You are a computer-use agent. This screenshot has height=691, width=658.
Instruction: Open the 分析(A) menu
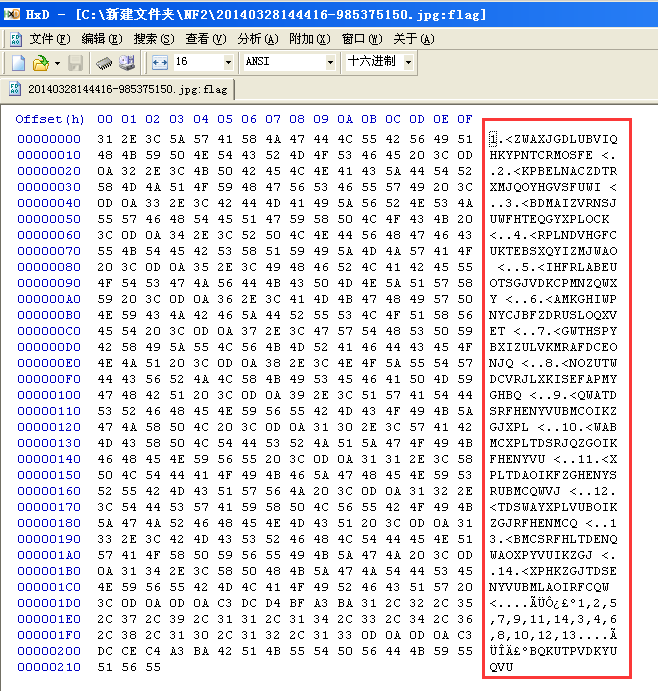tap(257, 39)
